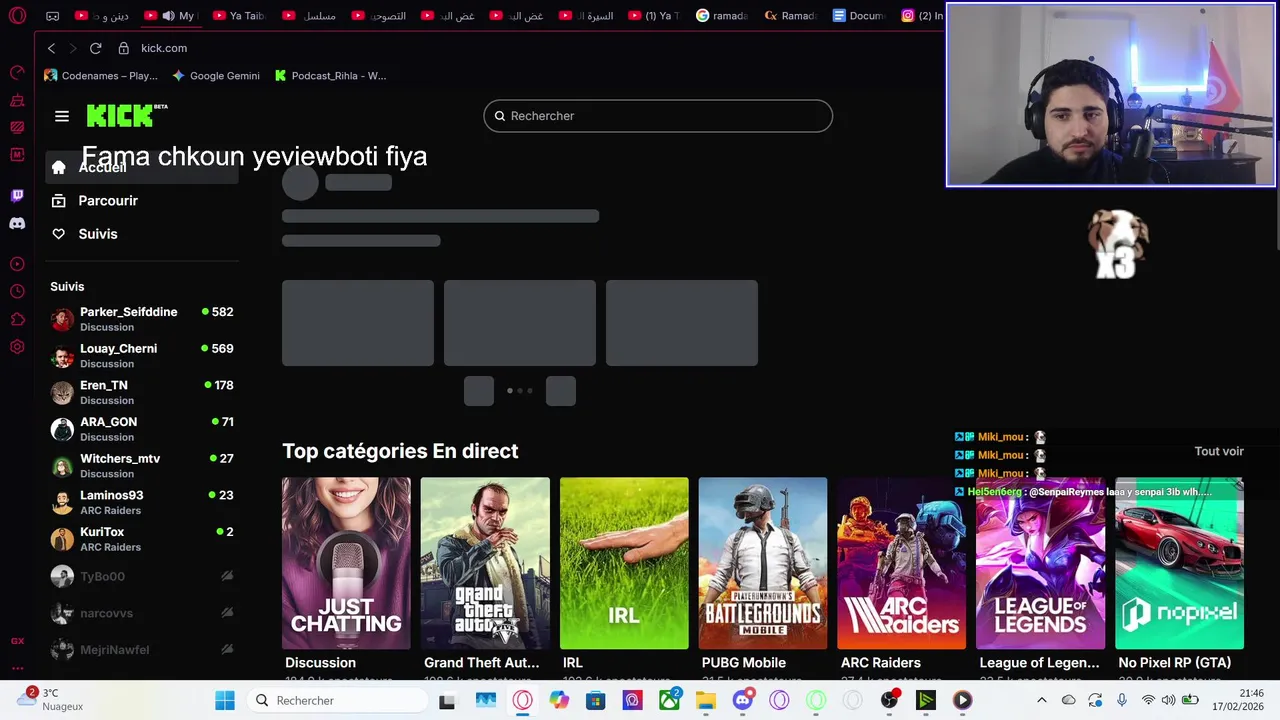Open the Just Chatting Discussion category
The width and height of the screenshot is (1280, 720).
click(x=346, y=563)
